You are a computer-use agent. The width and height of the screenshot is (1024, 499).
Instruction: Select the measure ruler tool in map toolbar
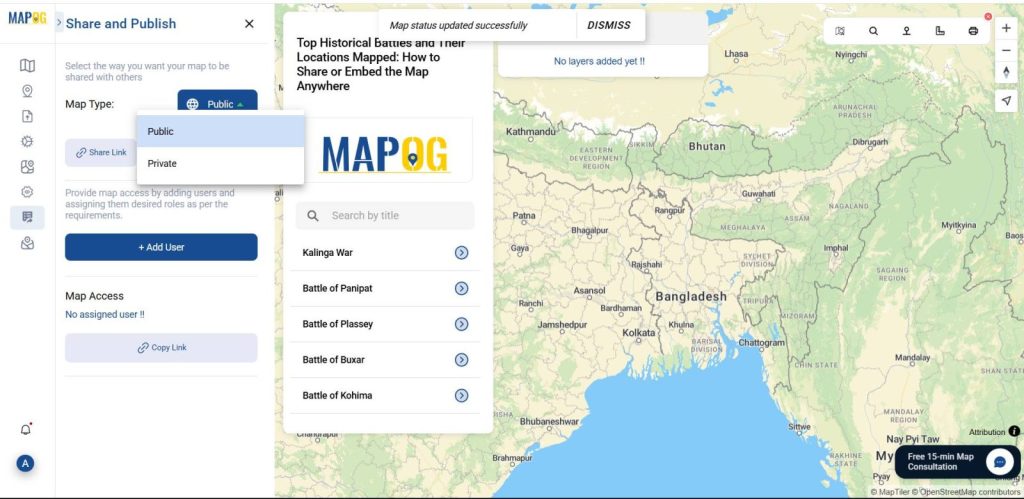tap(940, 31)
